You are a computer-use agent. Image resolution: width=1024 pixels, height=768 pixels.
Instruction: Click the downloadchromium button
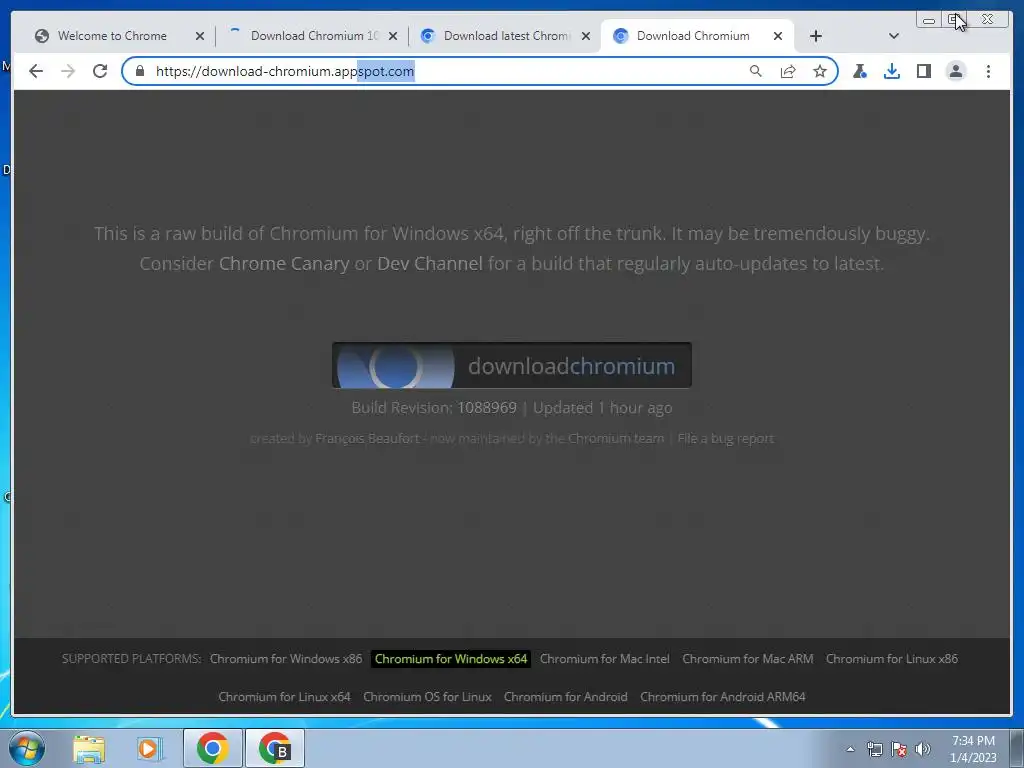tap(512, 366)
